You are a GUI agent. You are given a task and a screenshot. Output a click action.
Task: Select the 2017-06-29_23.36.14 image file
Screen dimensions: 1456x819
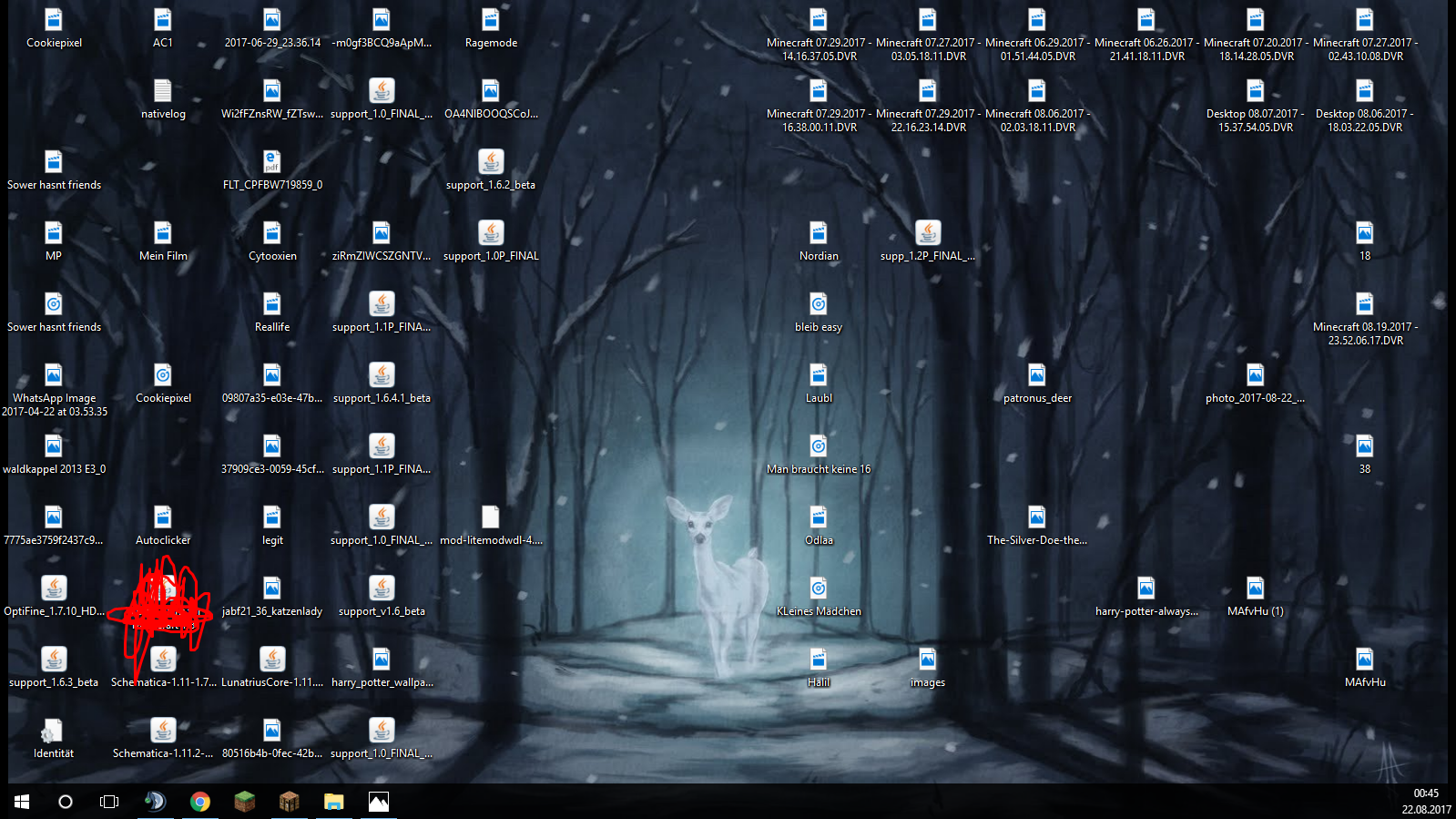coord(272,20)
